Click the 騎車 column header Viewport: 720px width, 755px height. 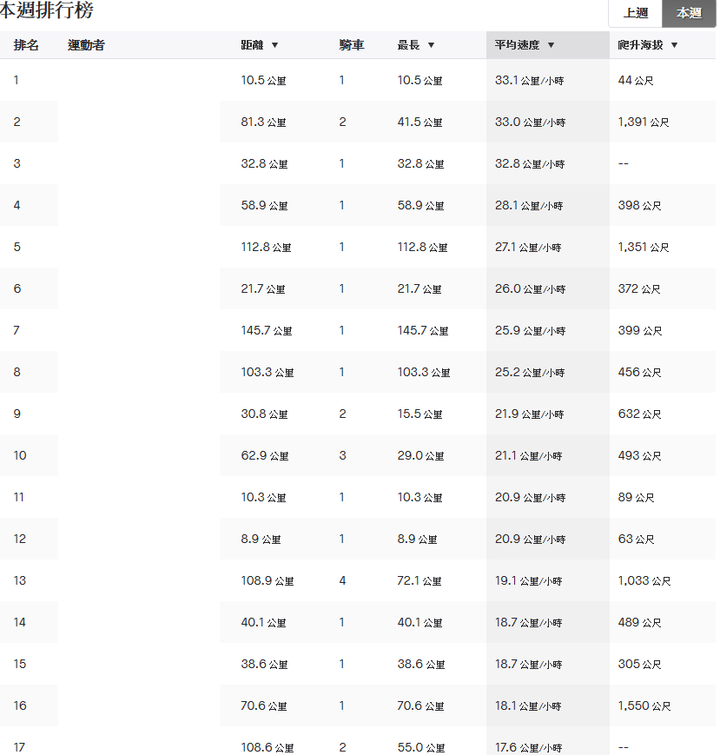[351, 45]
